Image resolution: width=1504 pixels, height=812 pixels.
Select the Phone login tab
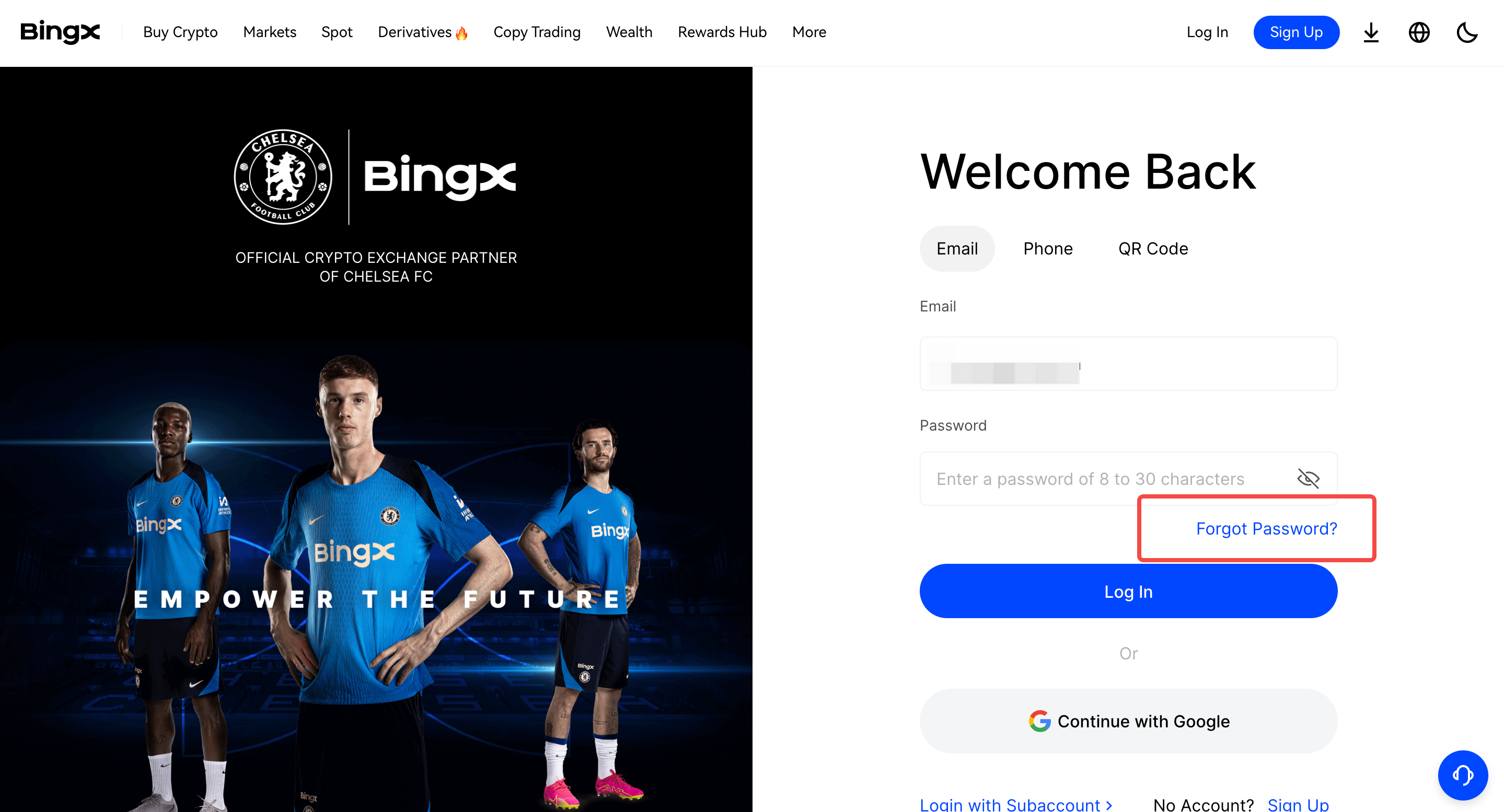(1047, 248)
